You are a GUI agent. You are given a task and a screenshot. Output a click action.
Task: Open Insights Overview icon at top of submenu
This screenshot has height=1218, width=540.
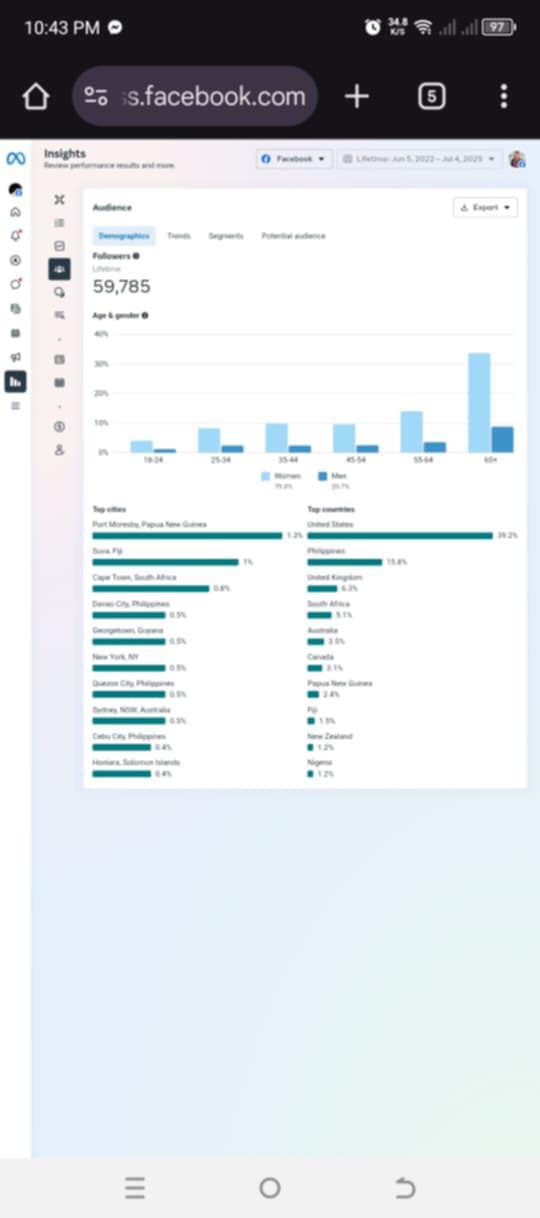(59, 200)
